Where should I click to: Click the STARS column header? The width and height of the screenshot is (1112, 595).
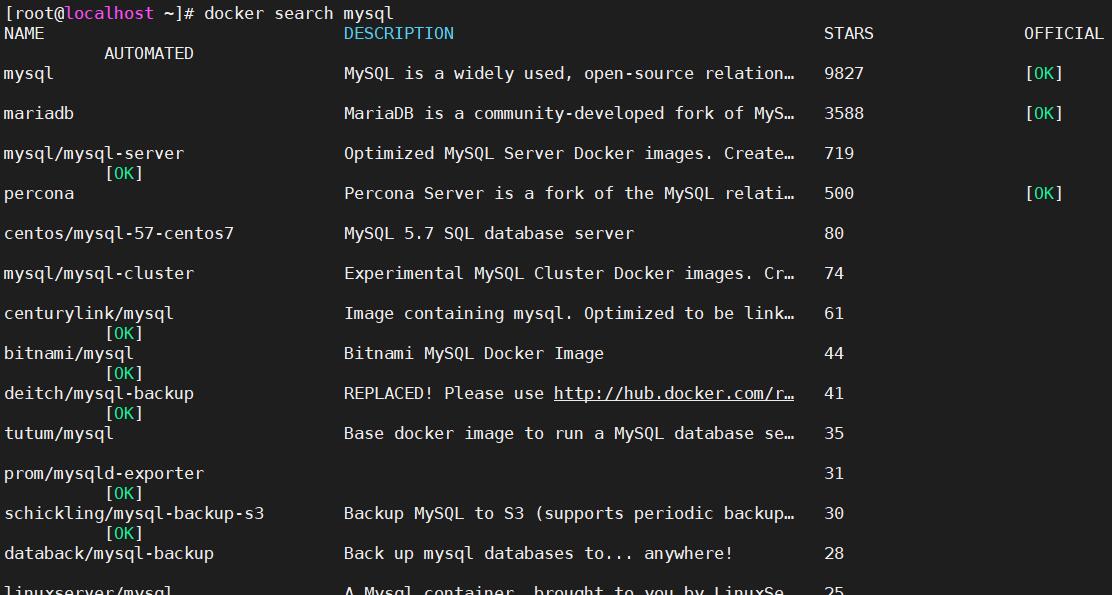click(x=849, y=33)
